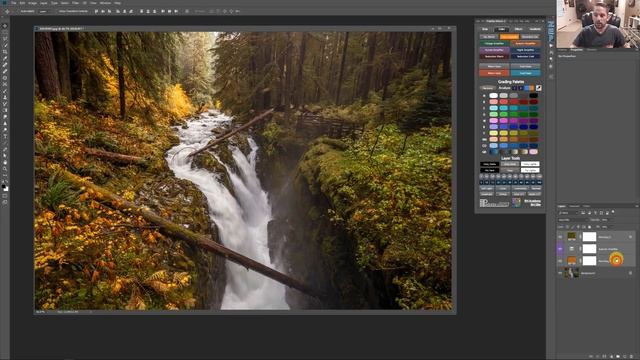
Task: Open the Help menu
Action: [x=117, y=3]
